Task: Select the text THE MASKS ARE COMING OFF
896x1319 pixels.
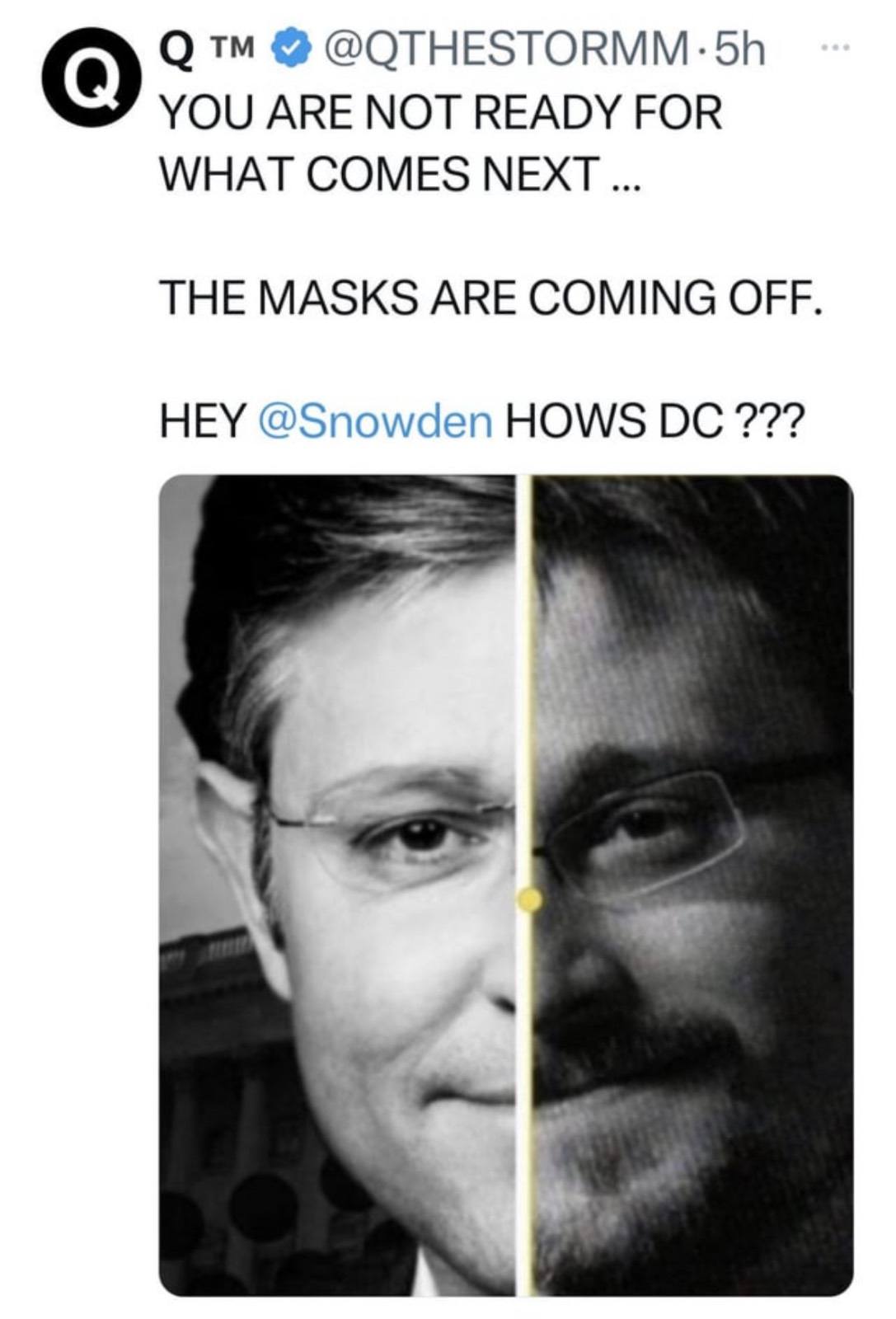Action: (491, 298)
